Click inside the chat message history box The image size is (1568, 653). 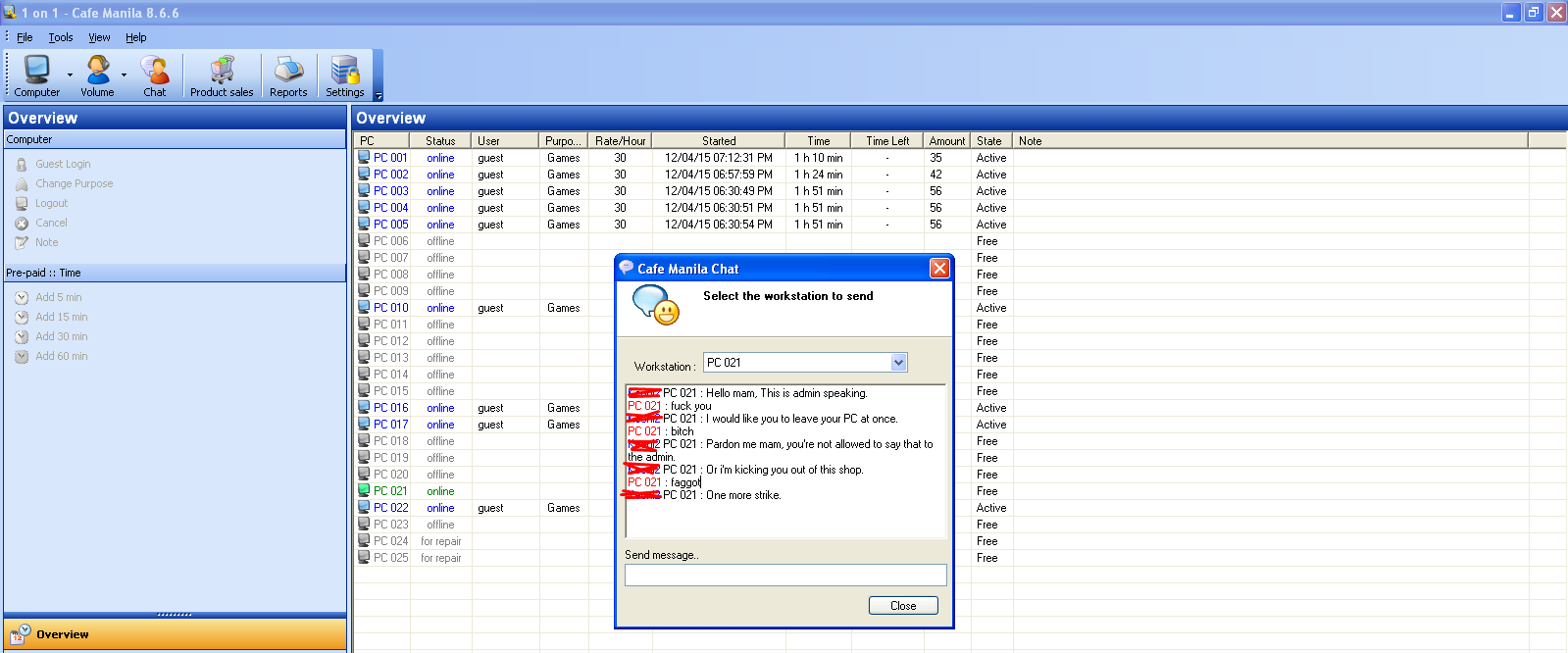785,461
